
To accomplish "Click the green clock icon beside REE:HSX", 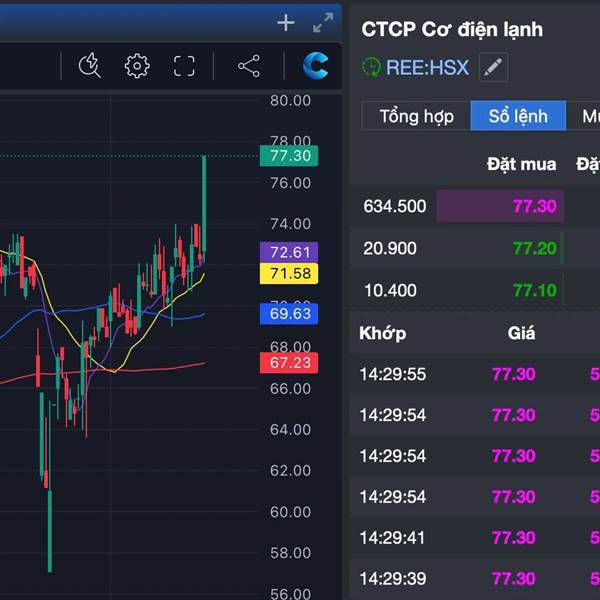I will [371, 67].
